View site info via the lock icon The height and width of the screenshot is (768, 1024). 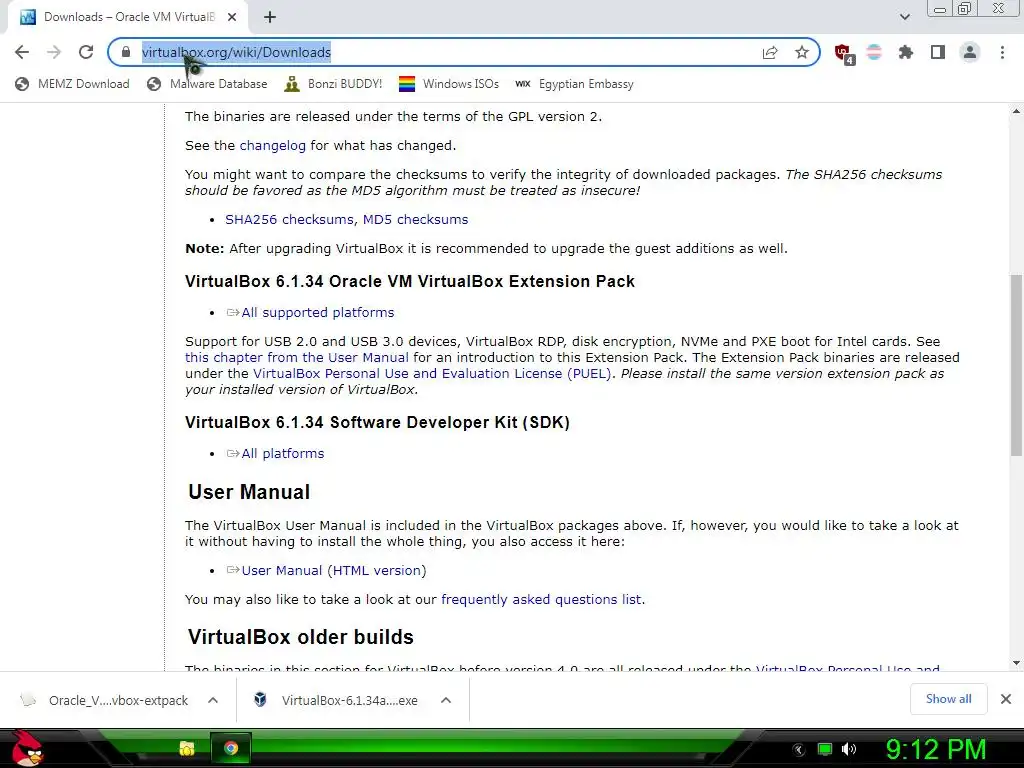[x=126, y=52]
